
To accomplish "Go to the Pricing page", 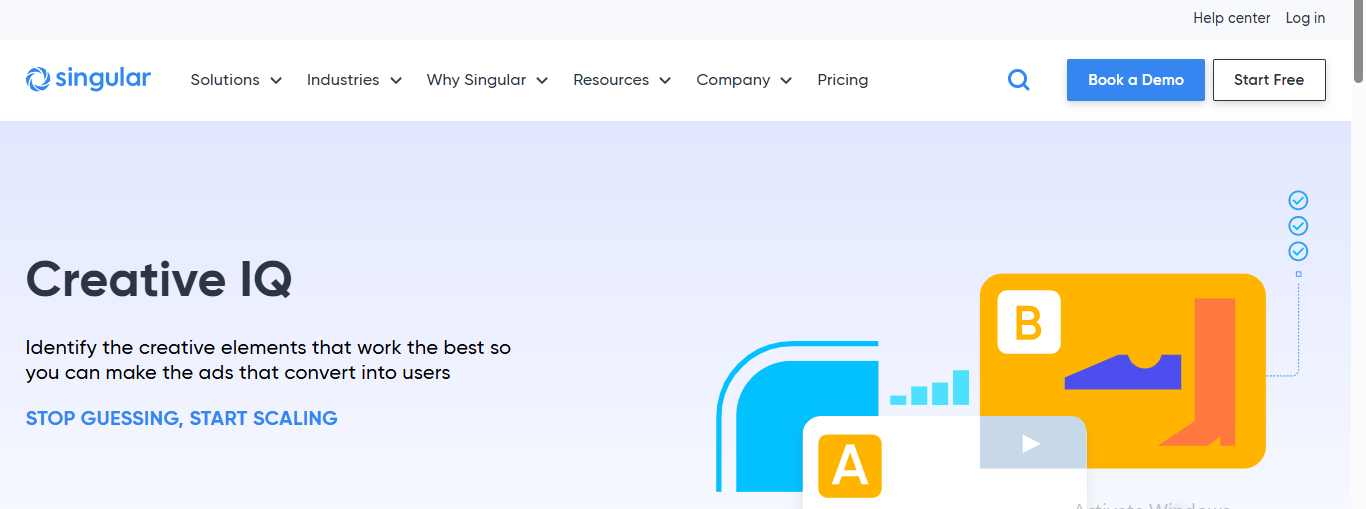I will click(x=842, y=80).
